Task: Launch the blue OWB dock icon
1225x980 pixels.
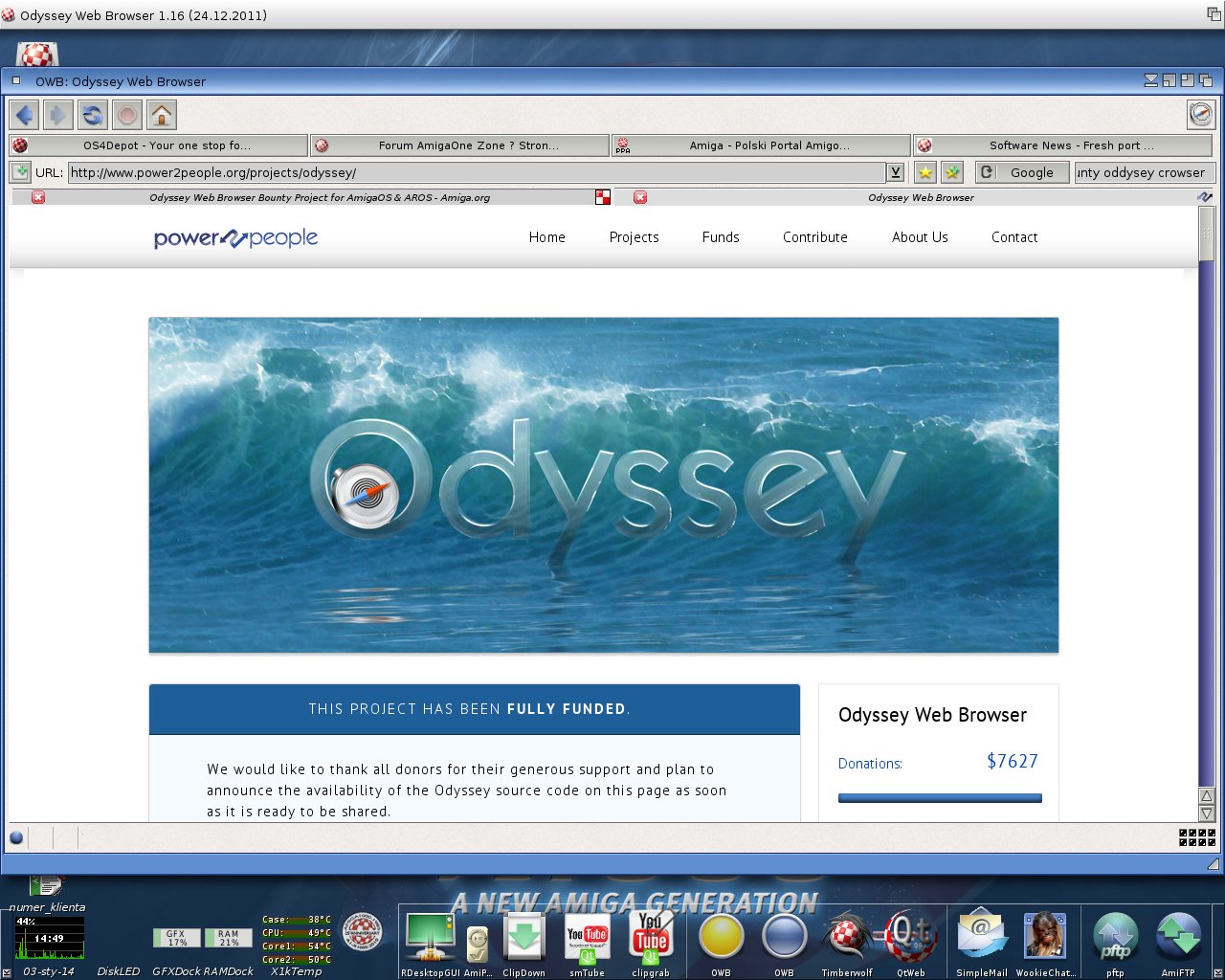Action: pos(784,944)
